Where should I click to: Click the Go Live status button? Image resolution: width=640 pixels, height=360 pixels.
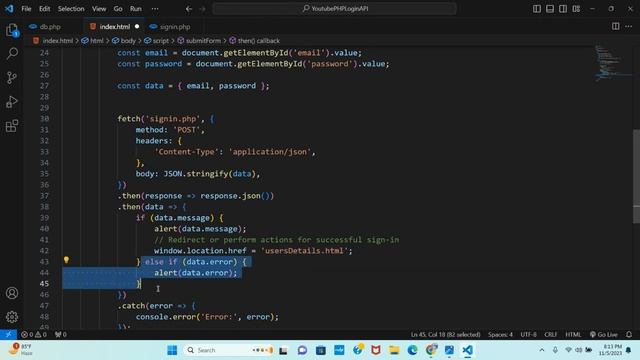pos(604,334)
